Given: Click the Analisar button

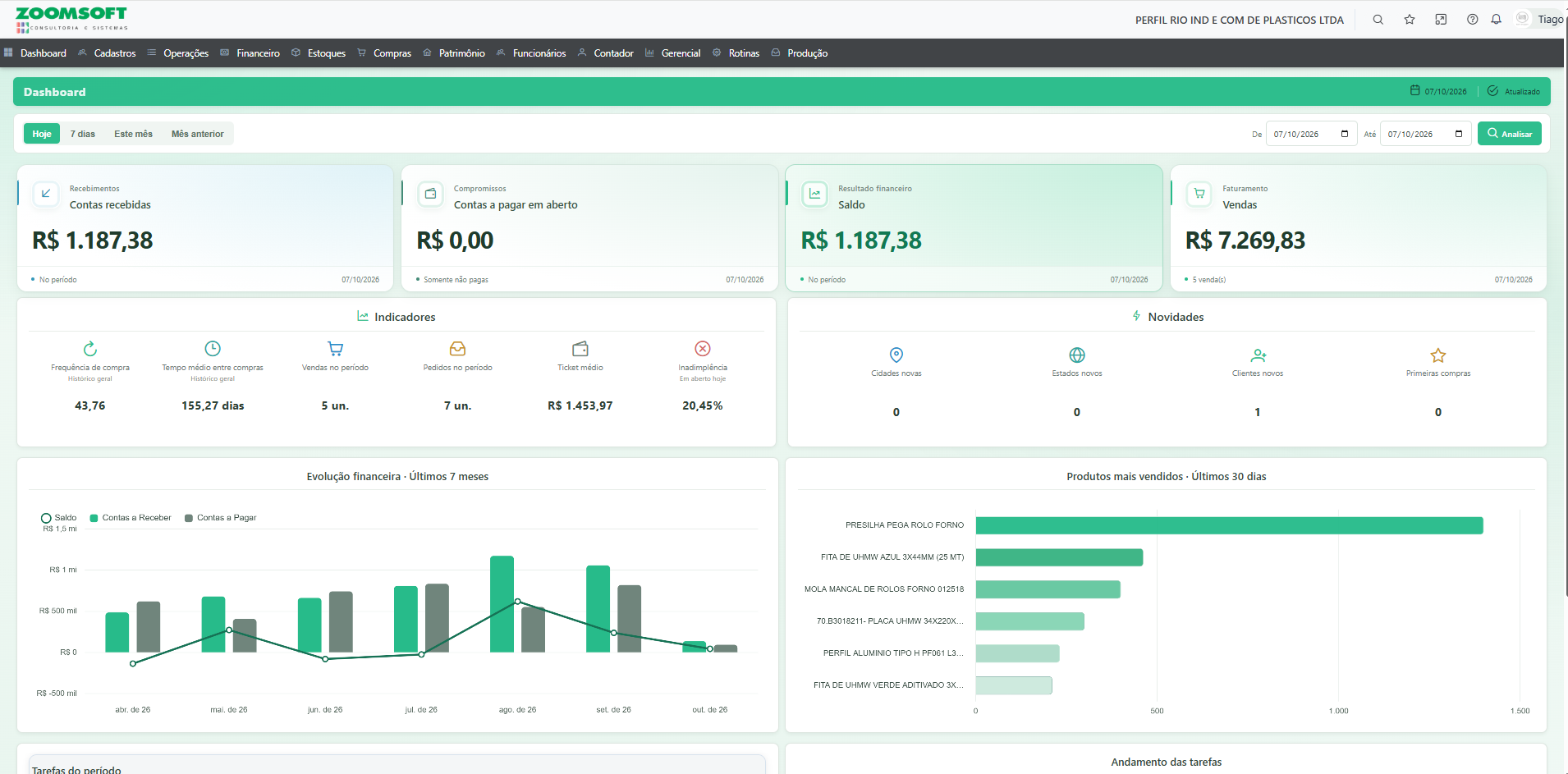Looking at the screenshot, I should (1510, 134).
